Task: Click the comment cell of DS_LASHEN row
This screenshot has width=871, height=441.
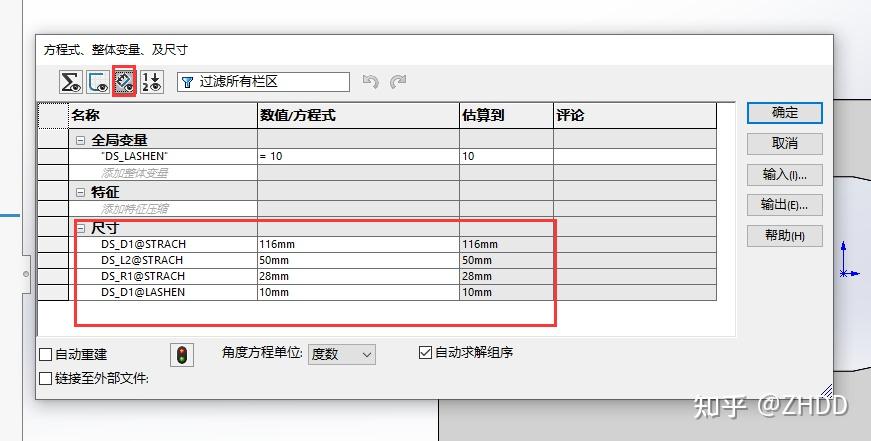Action: click(x=635, y=157)
